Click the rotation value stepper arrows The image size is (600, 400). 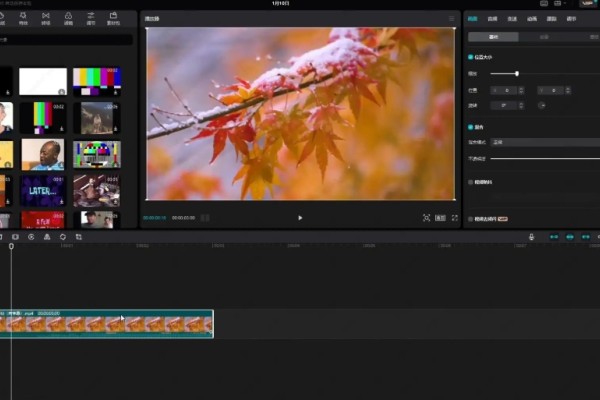coord(521,105)
